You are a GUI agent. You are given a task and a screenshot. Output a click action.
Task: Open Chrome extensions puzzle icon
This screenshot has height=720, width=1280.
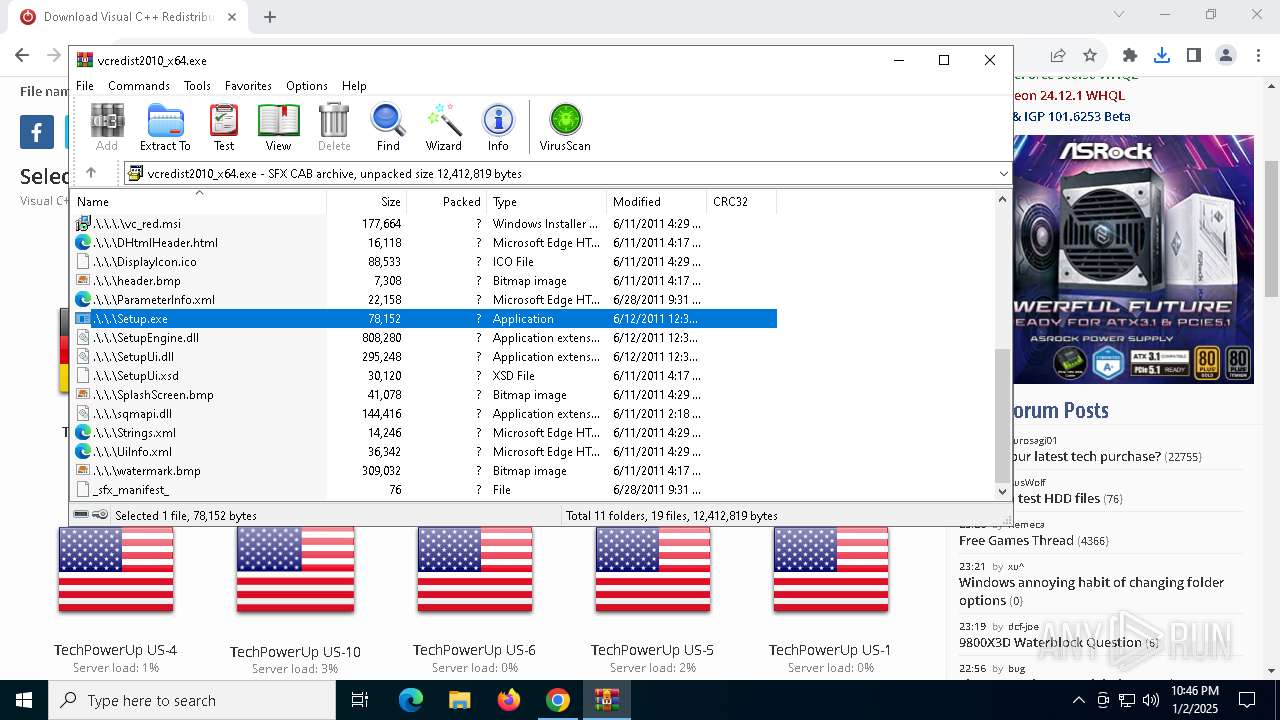point(1130,56)
